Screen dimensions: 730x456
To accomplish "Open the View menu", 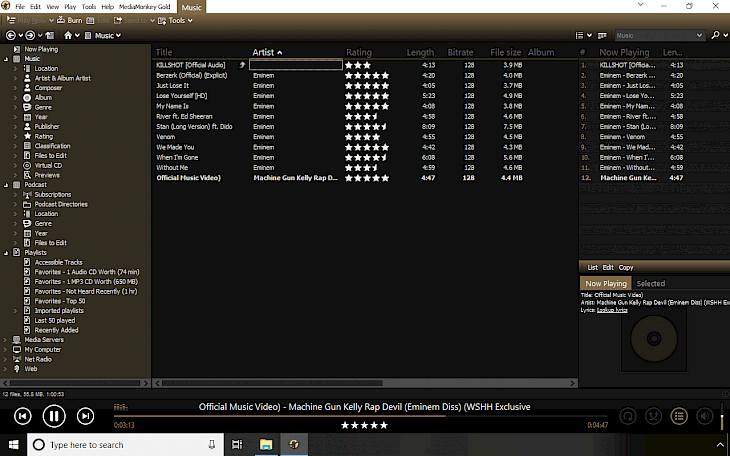I will 53,7.
